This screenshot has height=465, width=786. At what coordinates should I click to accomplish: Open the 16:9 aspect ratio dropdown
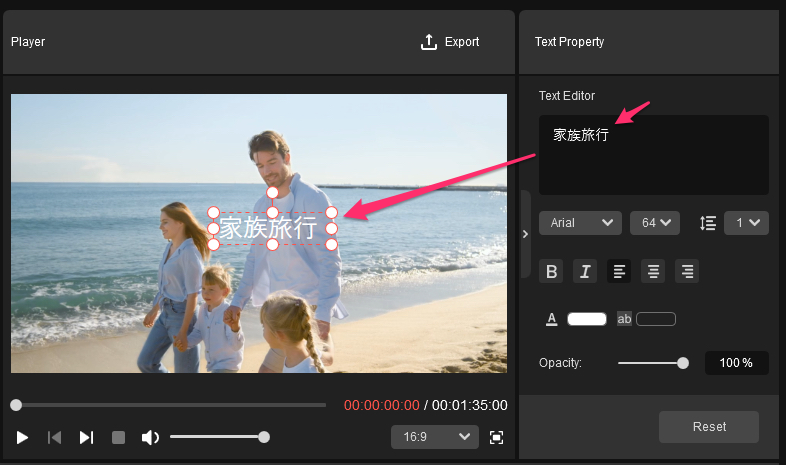(x=435, y=437)
